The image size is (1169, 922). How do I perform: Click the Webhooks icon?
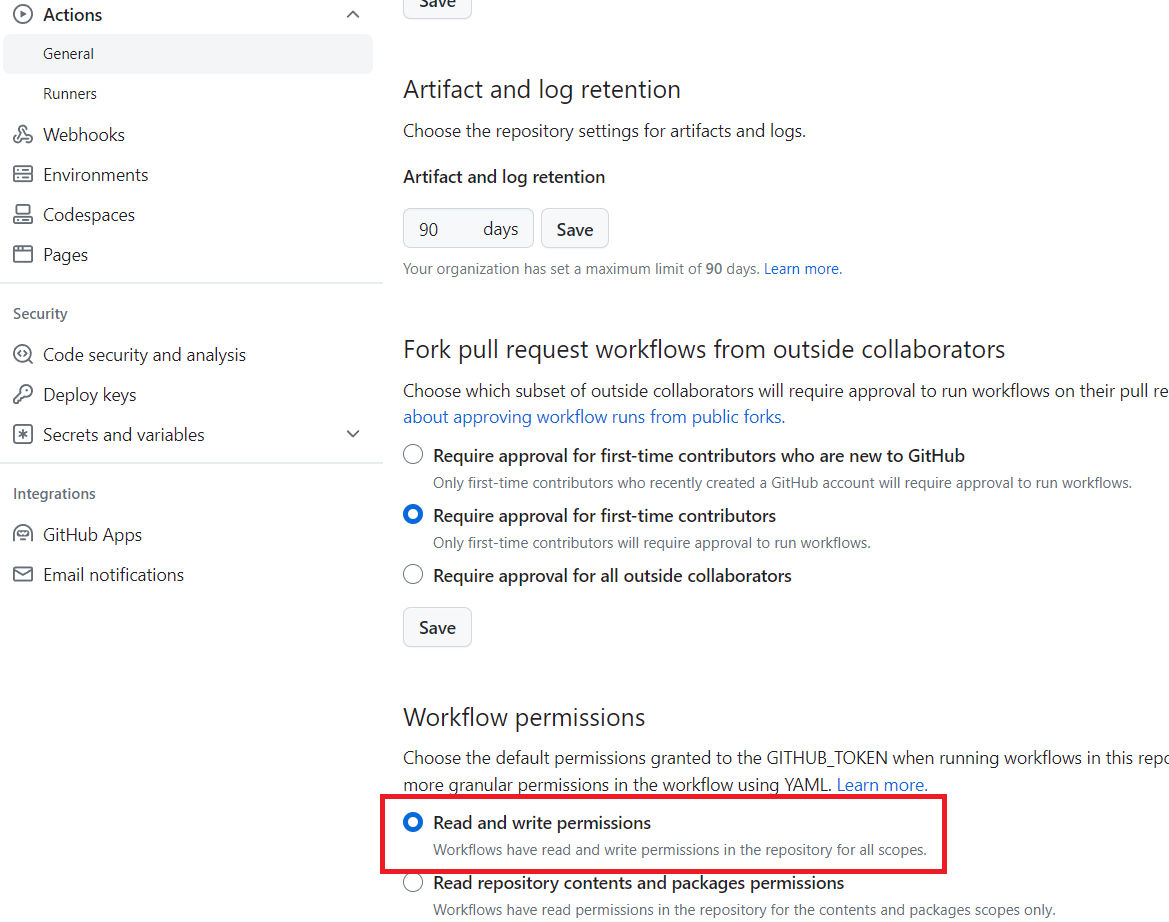(x=22, y=135)
